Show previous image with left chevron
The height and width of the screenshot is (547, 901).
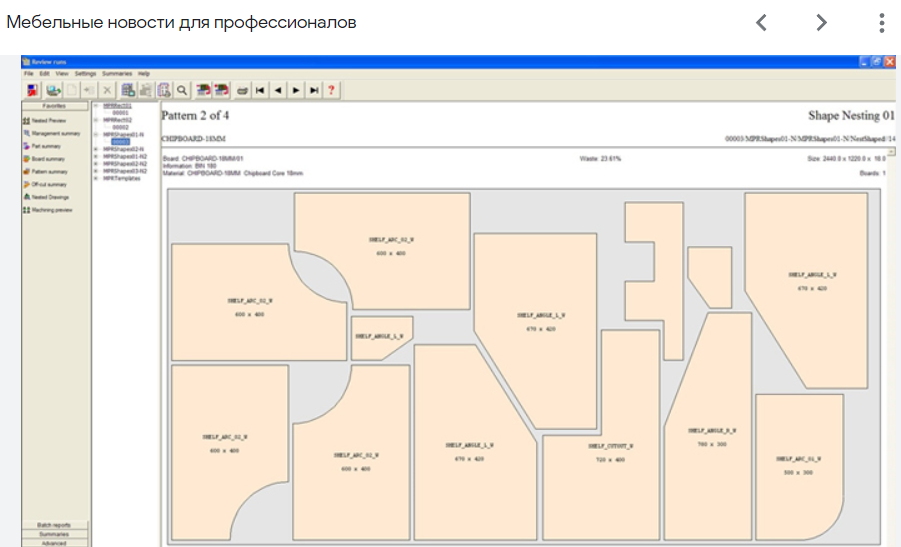coord(761,22)
